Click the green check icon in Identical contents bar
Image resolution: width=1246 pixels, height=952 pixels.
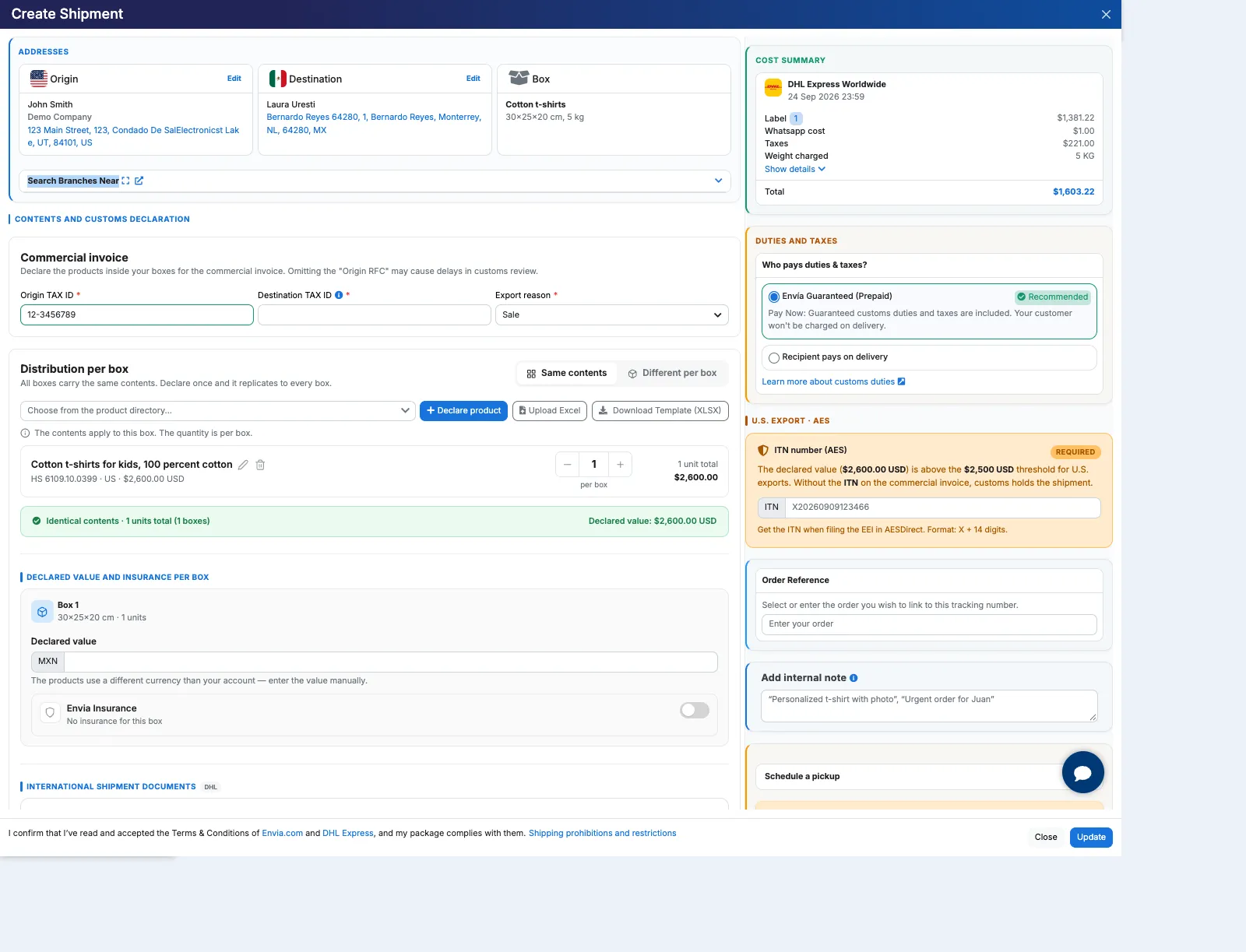[x=37, y=521]
